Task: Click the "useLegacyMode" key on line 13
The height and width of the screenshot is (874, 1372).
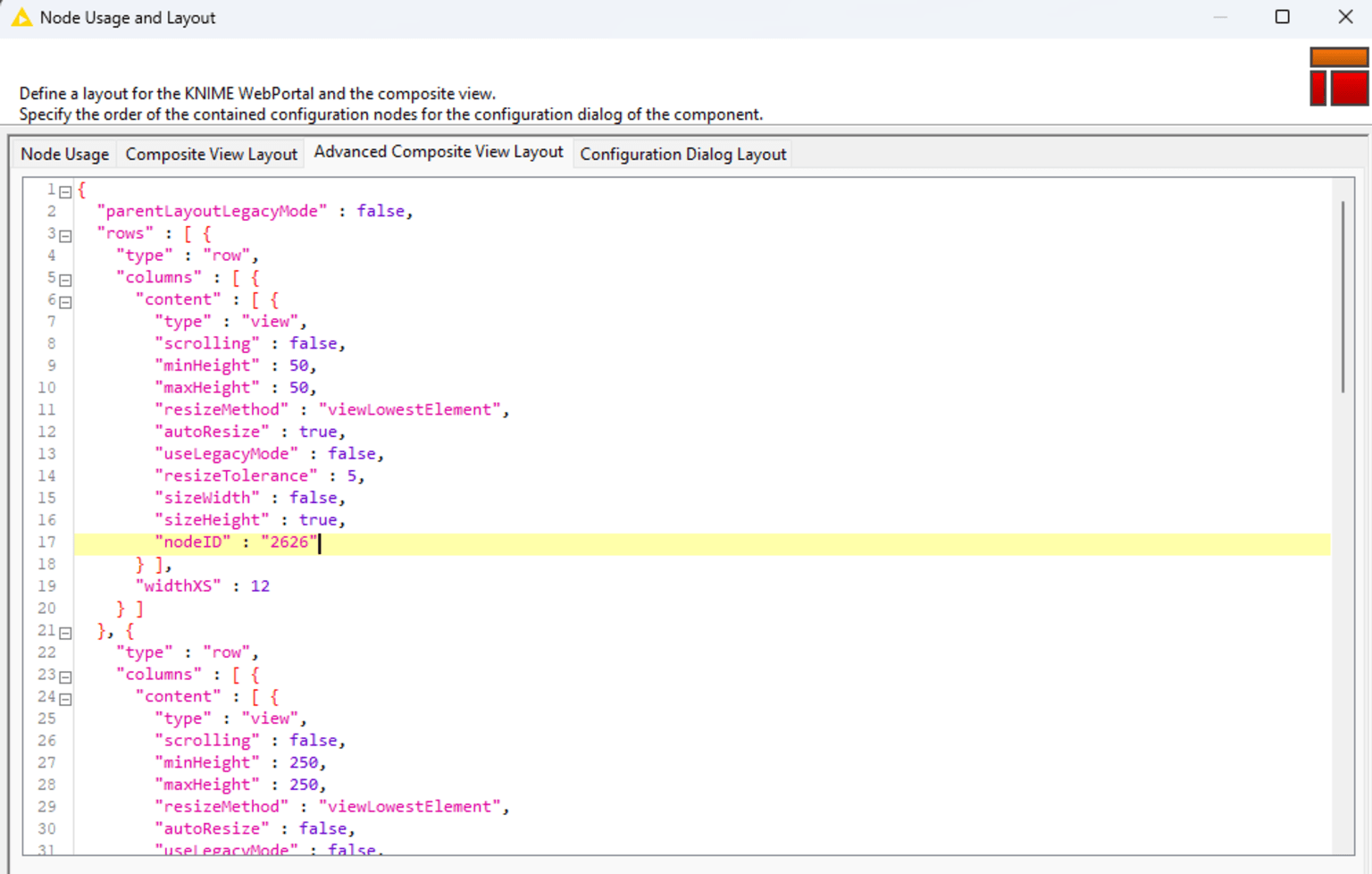Action: point(226,454)
